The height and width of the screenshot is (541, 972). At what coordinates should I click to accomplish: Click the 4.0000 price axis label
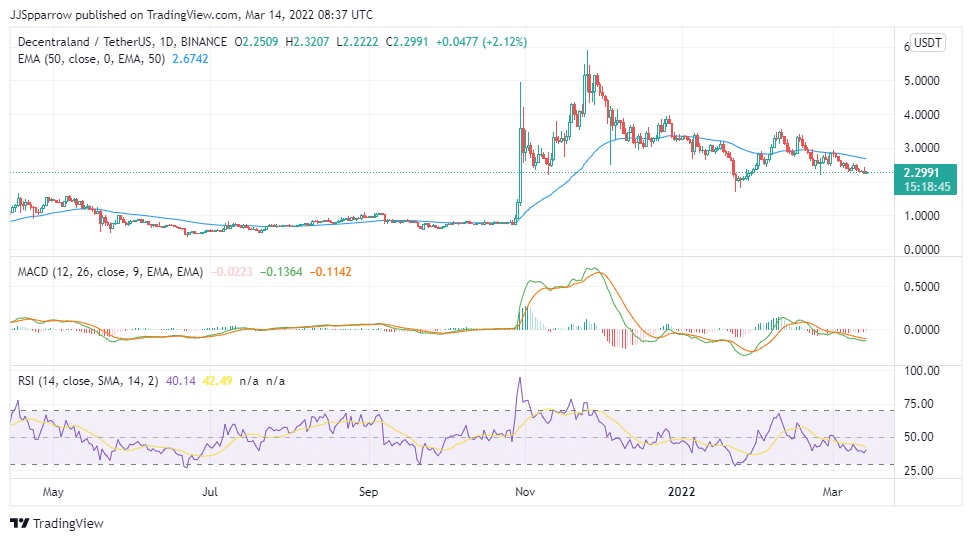point(922,115)
